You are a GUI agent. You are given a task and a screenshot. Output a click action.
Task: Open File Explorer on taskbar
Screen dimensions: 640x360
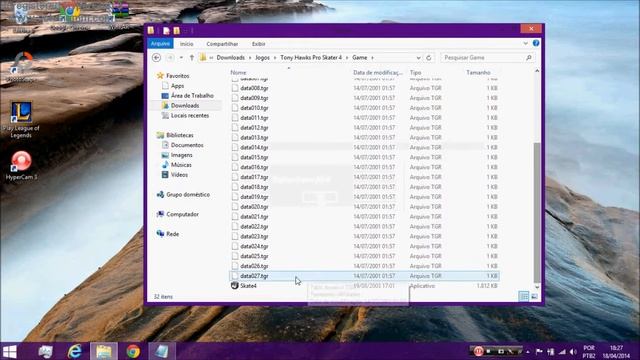pos(104,351)
